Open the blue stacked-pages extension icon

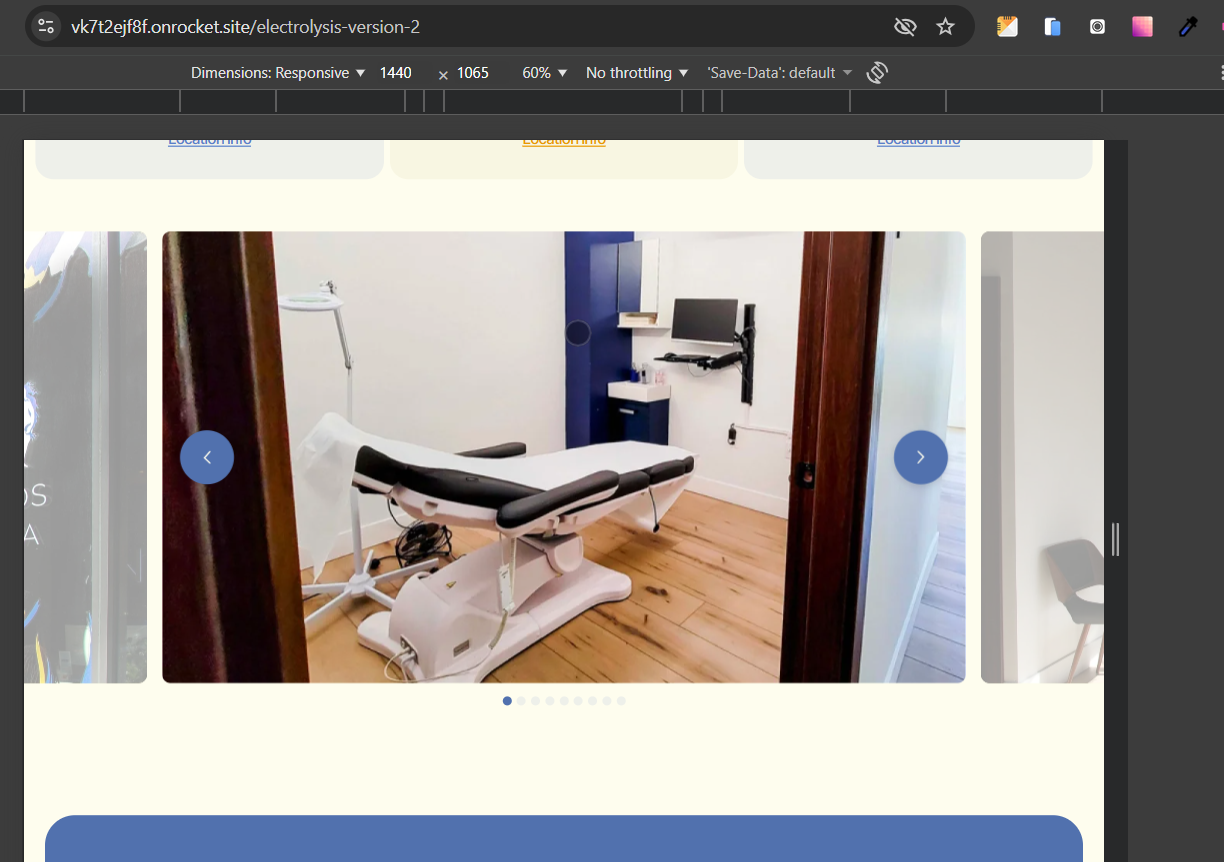click(1052, 27)
